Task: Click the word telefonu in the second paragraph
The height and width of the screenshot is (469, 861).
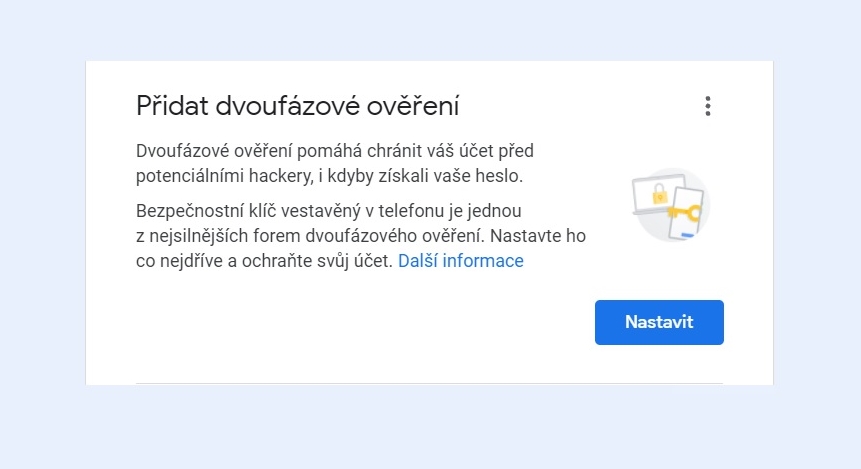Action: [x=411, y=211]
